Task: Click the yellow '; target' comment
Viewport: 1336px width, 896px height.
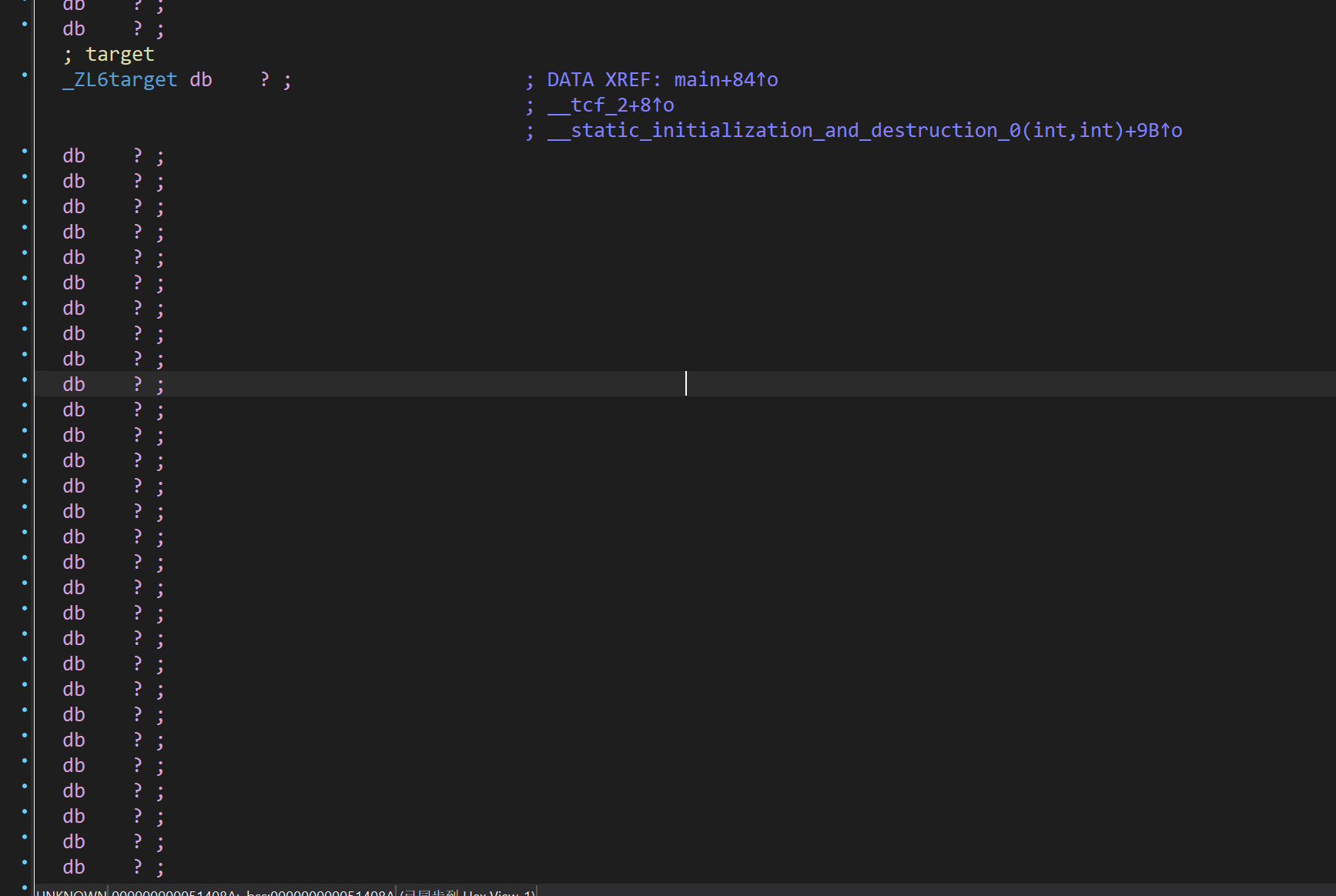Action: coord(109,55)
